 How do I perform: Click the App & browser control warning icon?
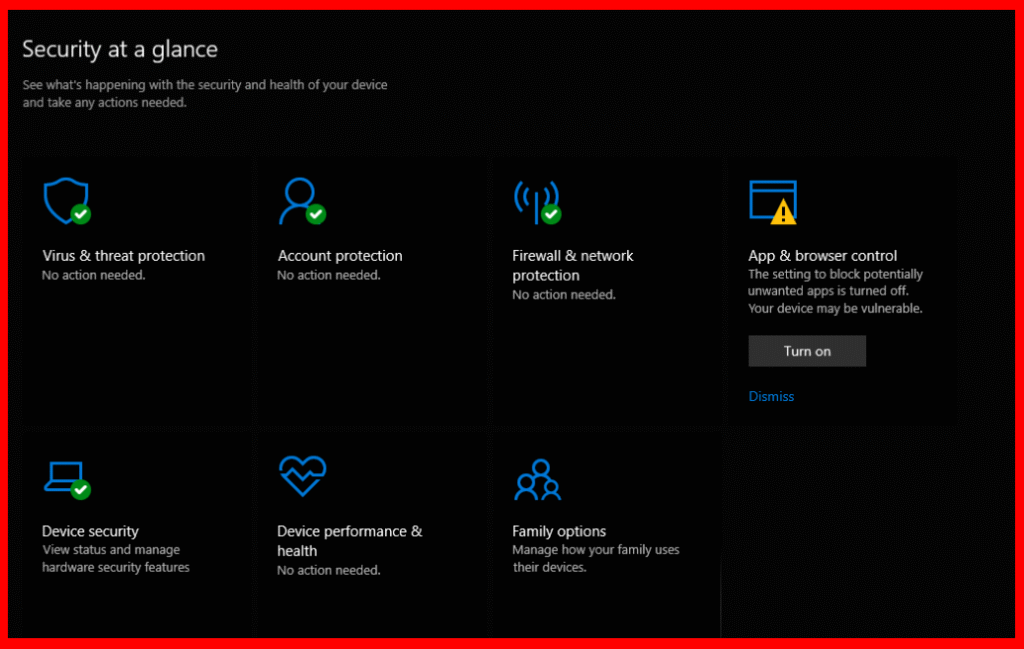click(x=773, y=202)
